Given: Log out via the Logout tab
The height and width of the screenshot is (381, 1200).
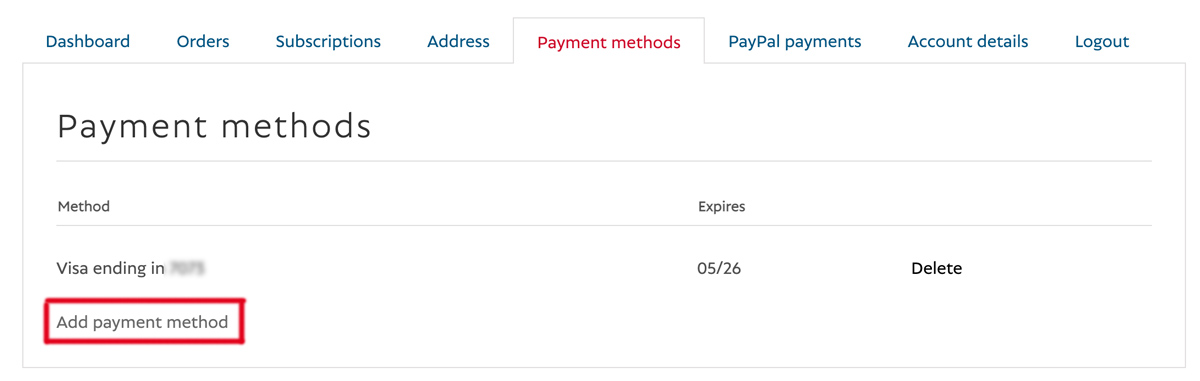Looking at the screenshot, I should [1102, 41].
